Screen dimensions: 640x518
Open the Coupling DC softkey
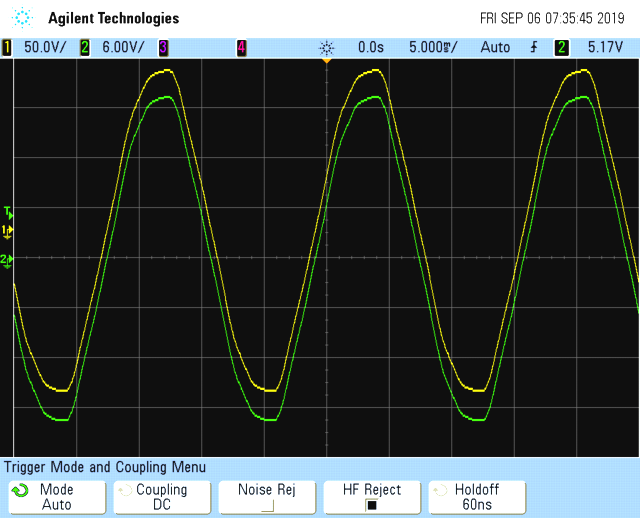point(162,497)
